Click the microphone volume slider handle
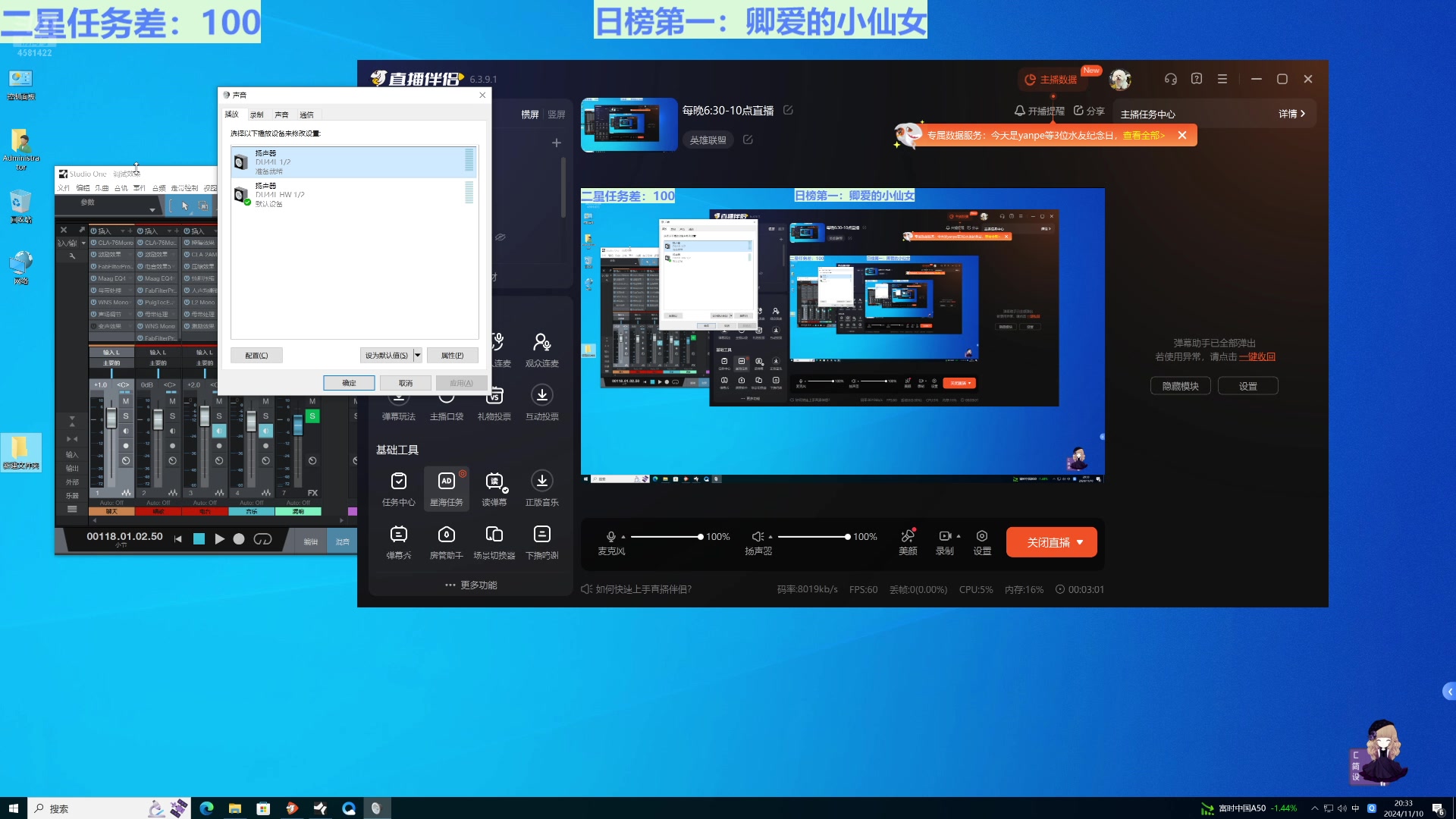The width and height of the screenshot is (1456, 819). (700, 537)
